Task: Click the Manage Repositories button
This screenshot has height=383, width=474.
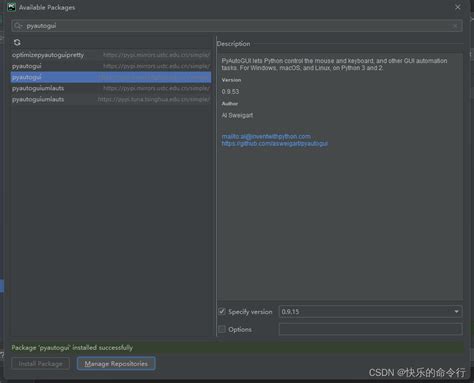Action: tap(116, 364)
